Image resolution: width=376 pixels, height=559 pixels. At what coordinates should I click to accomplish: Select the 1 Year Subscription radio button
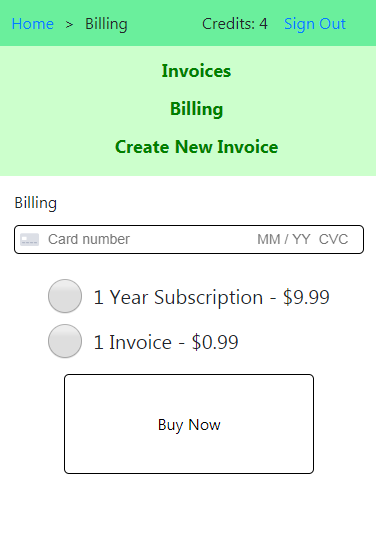tap(65, 296)
